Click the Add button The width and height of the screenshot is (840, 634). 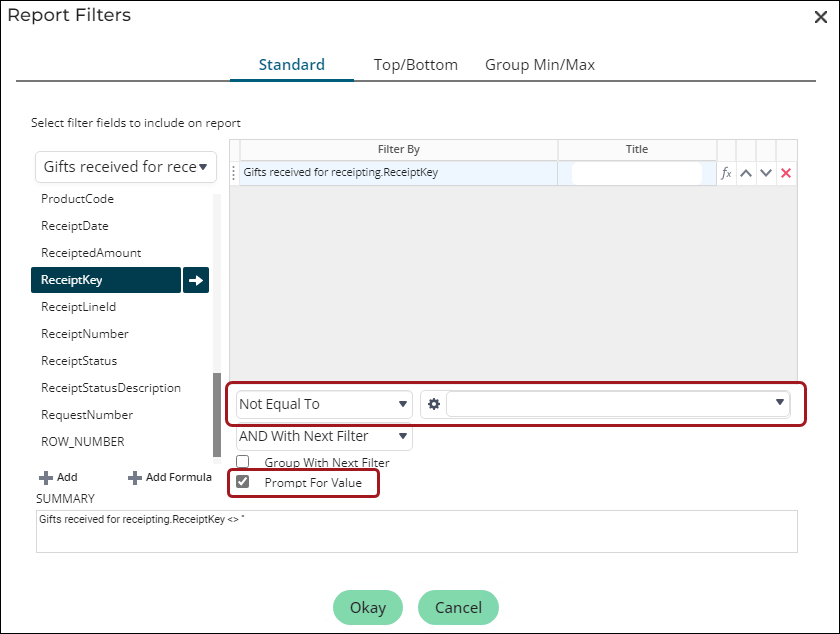(58, 477)
